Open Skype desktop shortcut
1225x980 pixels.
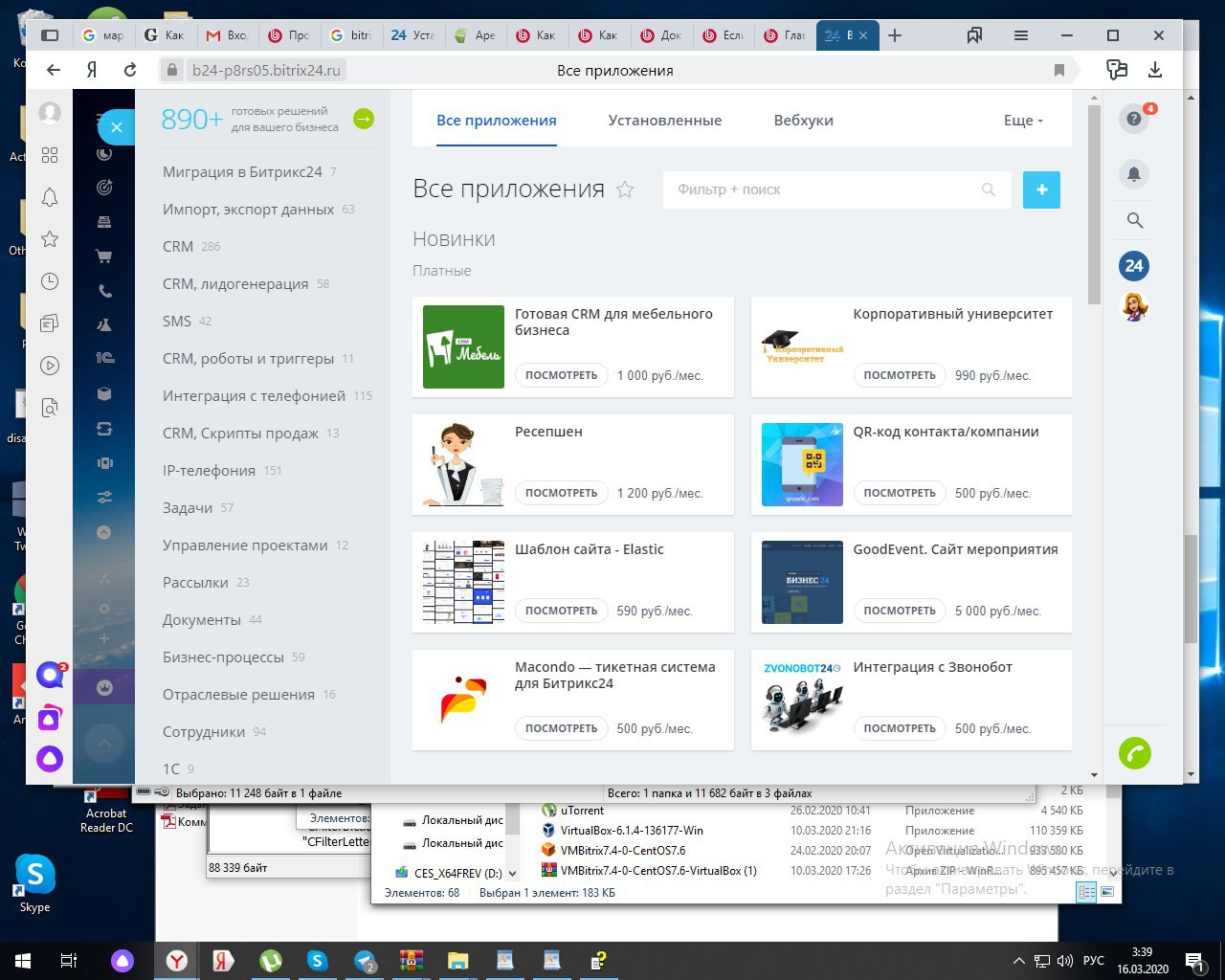[x=34, y=882]
